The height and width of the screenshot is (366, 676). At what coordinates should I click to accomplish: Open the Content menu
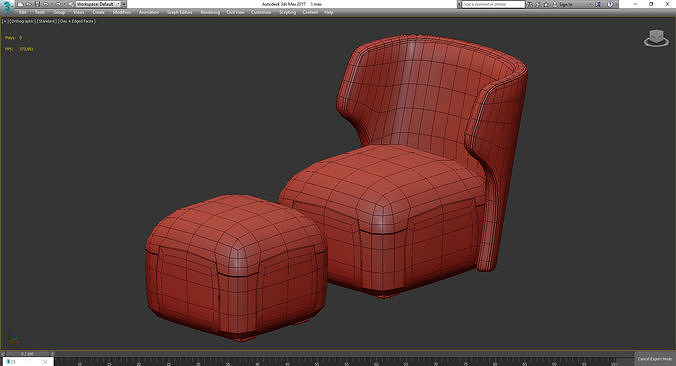tap(310, 13)
